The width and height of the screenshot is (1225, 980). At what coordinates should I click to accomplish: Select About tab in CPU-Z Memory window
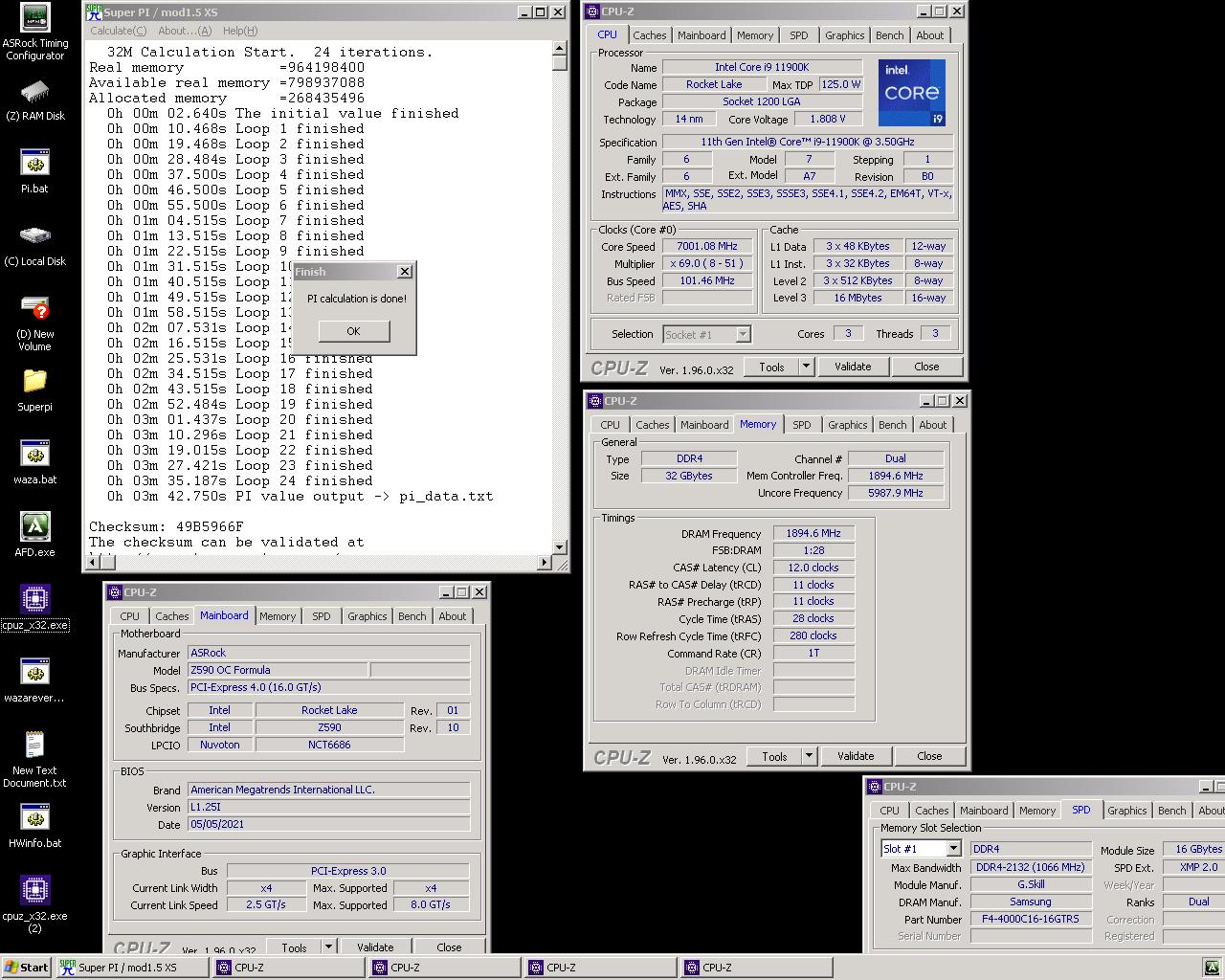[932, 425]
